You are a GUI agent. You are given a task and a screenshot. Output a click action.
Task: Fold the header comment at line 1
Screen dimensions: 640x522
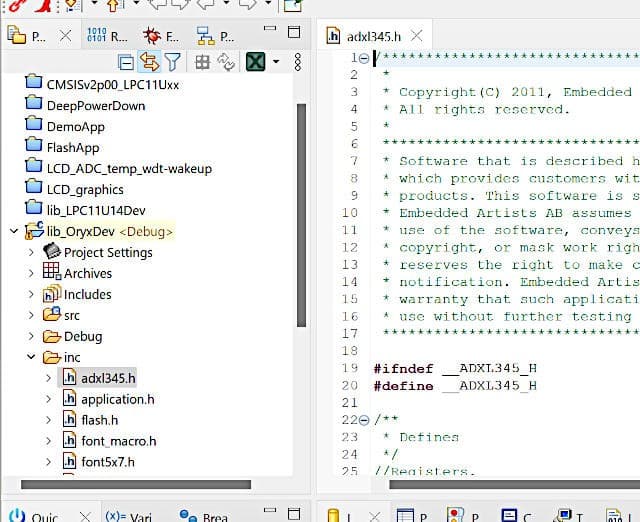pyautogui.click(x=363, y=57)
